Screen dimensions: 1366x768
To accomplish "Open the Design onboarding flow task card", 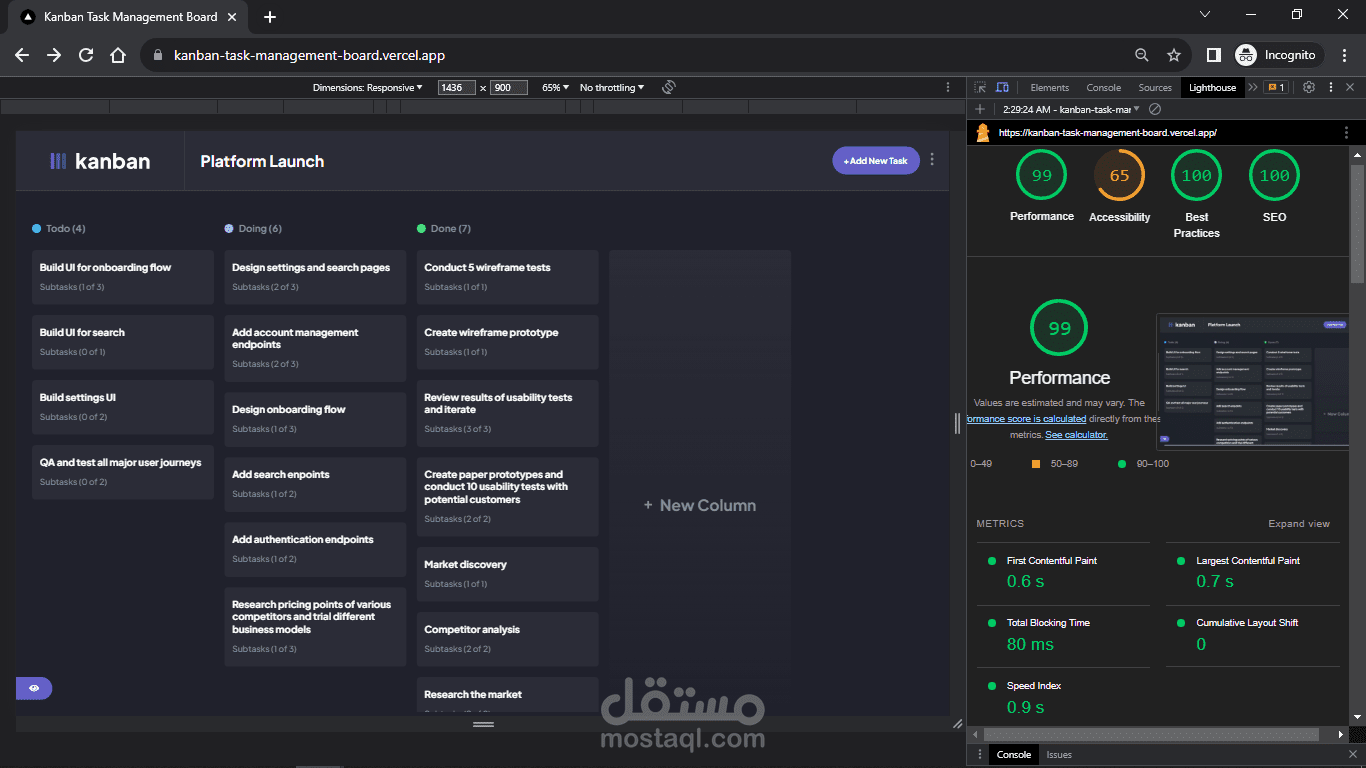I will (315, 419).
